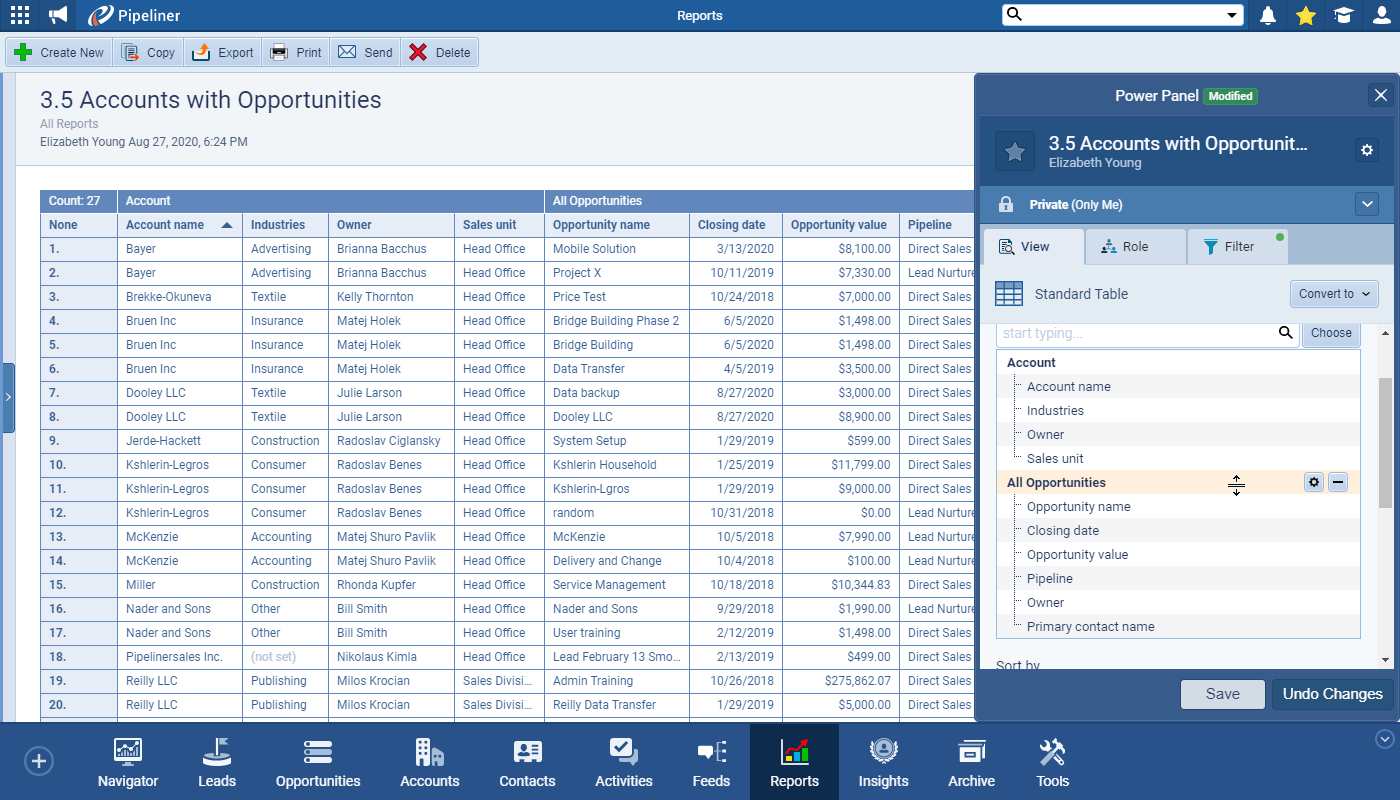Screen dimensions: 1400x800
Task: Expand the Private sharing options chevron
Action: point(1367,204)
